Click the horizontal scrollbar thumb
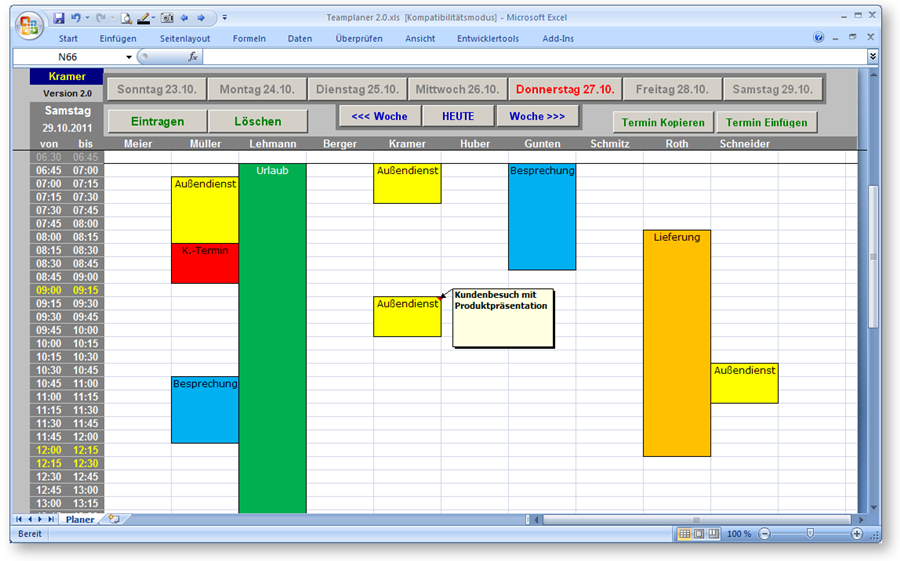 coord(696,519)
